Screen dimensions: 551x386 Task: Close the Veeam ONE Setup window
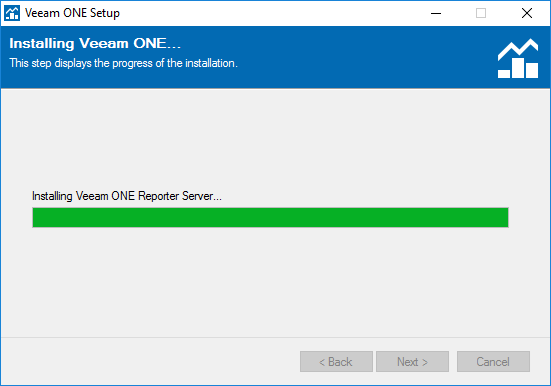527,13
